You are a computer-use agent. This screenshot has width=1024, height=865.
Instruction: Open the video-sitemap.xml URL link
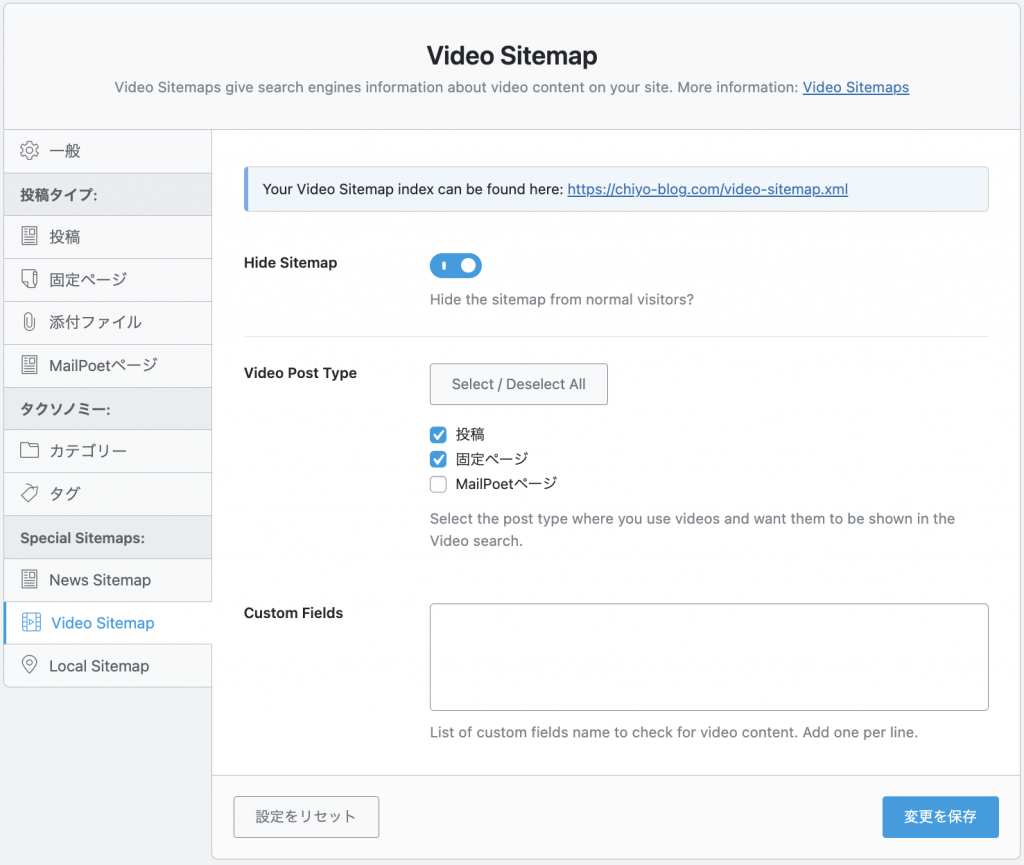coord(707,189)
